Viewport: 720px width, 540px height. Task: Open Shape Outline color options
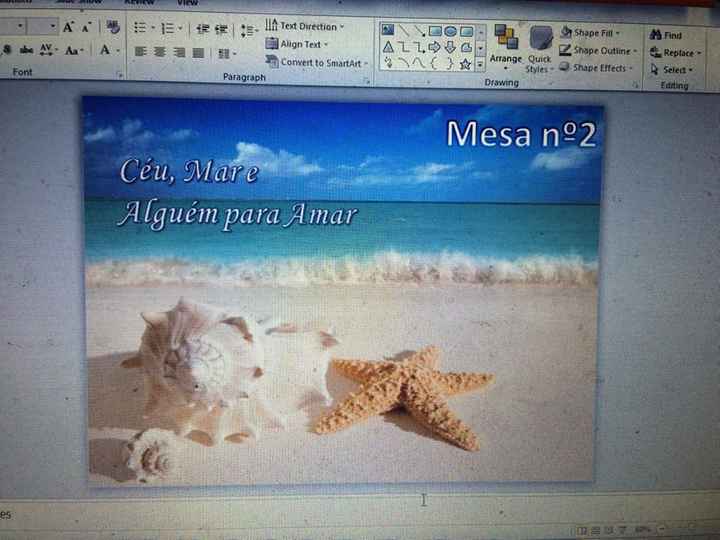599,51
